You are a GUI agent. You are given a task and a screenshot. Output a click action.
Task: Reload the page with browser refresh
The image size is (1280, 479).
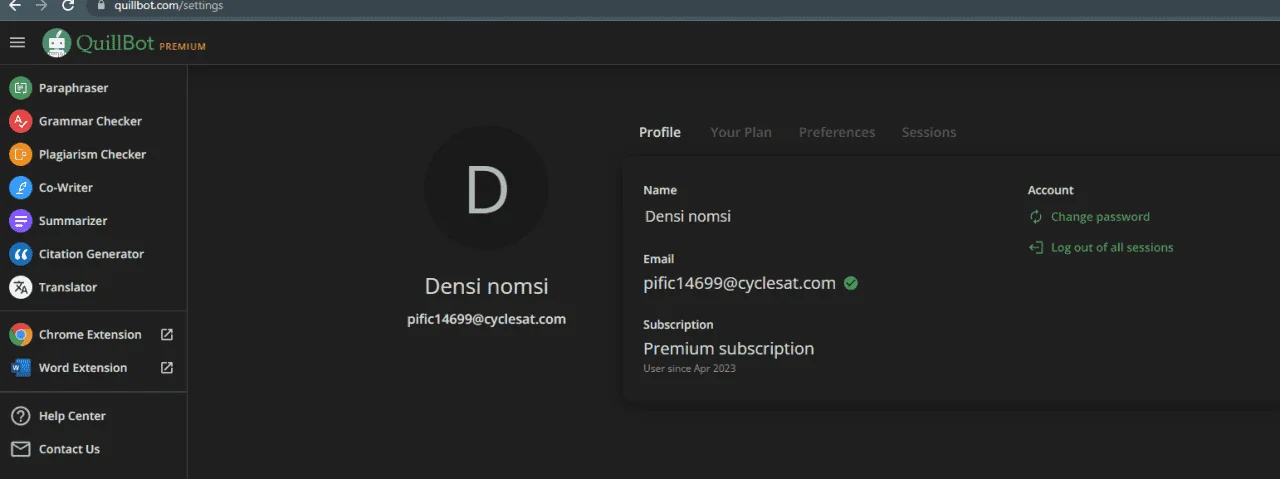(67, 6)
